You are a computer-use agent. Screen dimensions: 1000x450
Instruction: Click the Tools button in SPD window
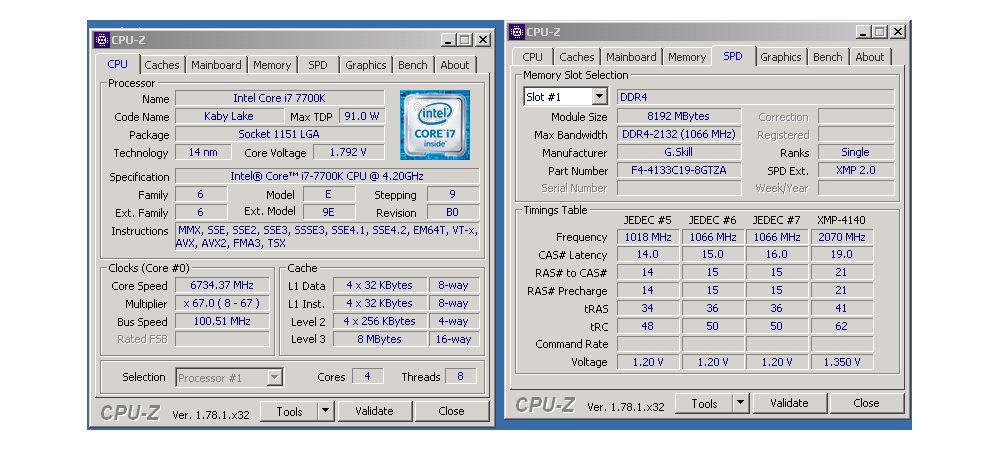pyautogui.click(x=704, y=403)
